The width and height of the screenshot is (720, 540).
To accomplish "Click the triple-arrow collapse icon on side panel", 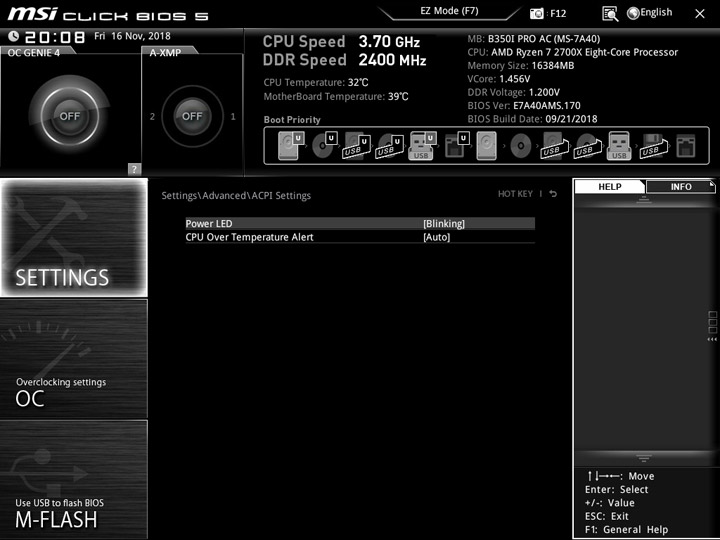I will (x=712, y=339).
